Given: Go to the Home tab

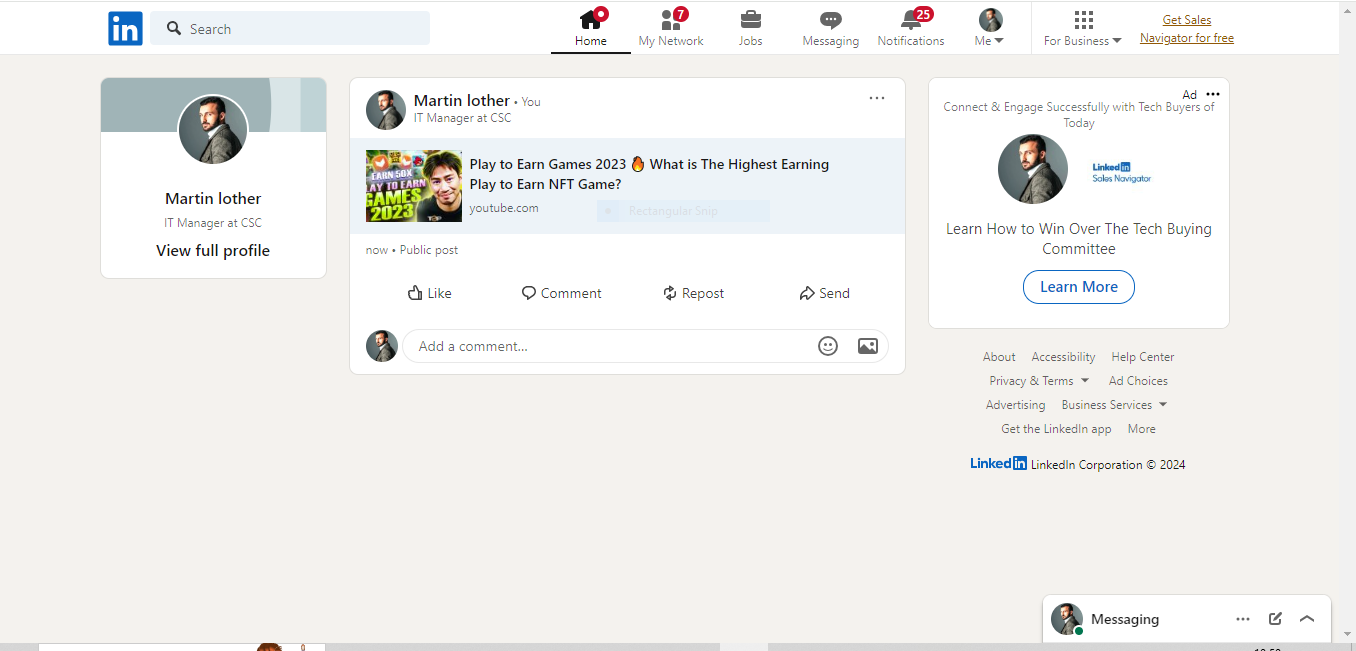Looking at the screenshot, I should [x=591, y=28].
